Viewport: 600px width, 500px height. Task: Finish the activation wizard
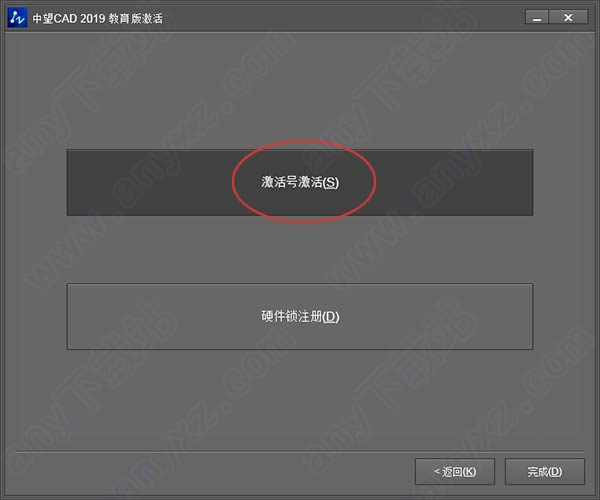(x=545, y=472)
